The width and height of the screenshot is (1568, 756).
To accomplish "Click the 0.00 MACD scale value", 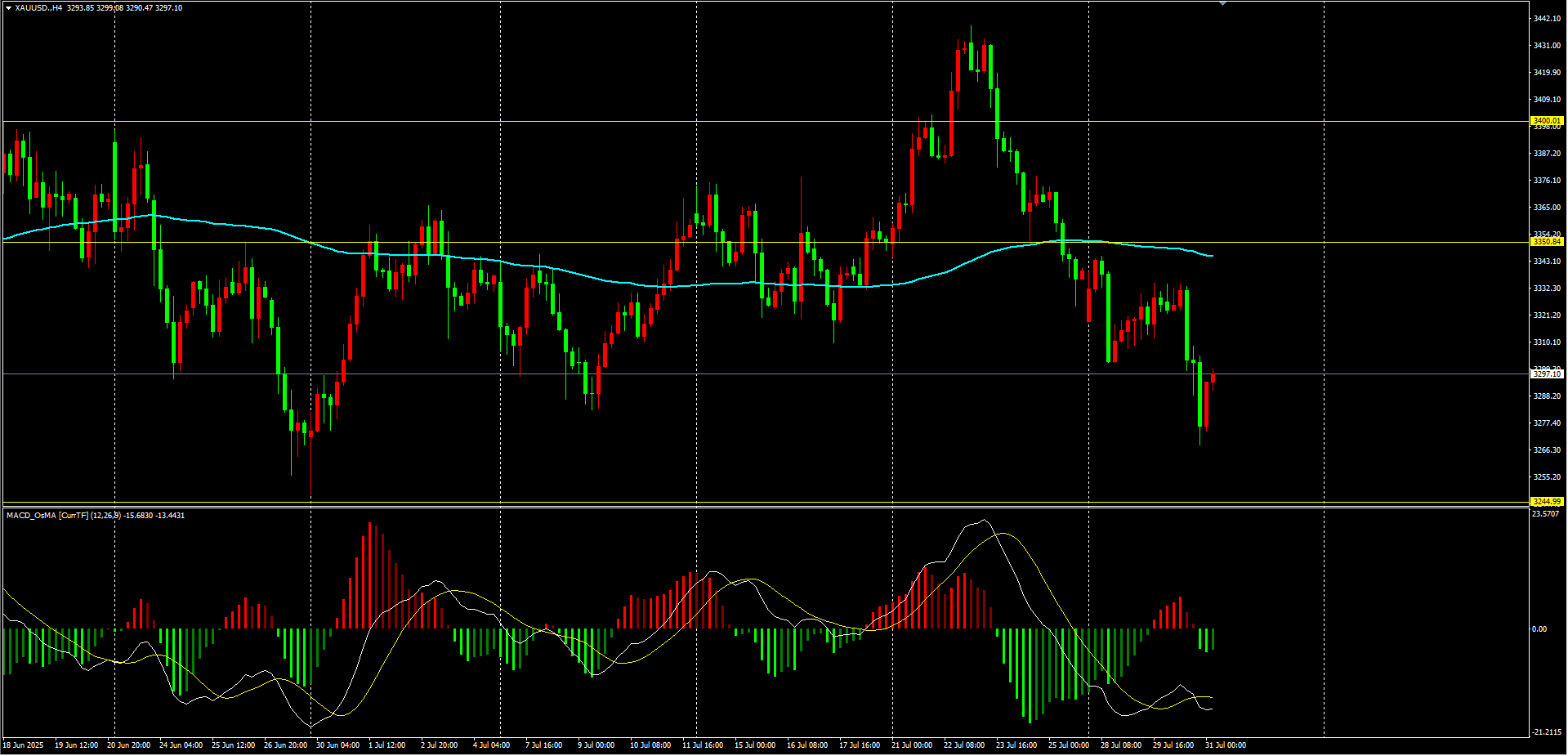I will pyautogui.click(x=1539, y=629).
